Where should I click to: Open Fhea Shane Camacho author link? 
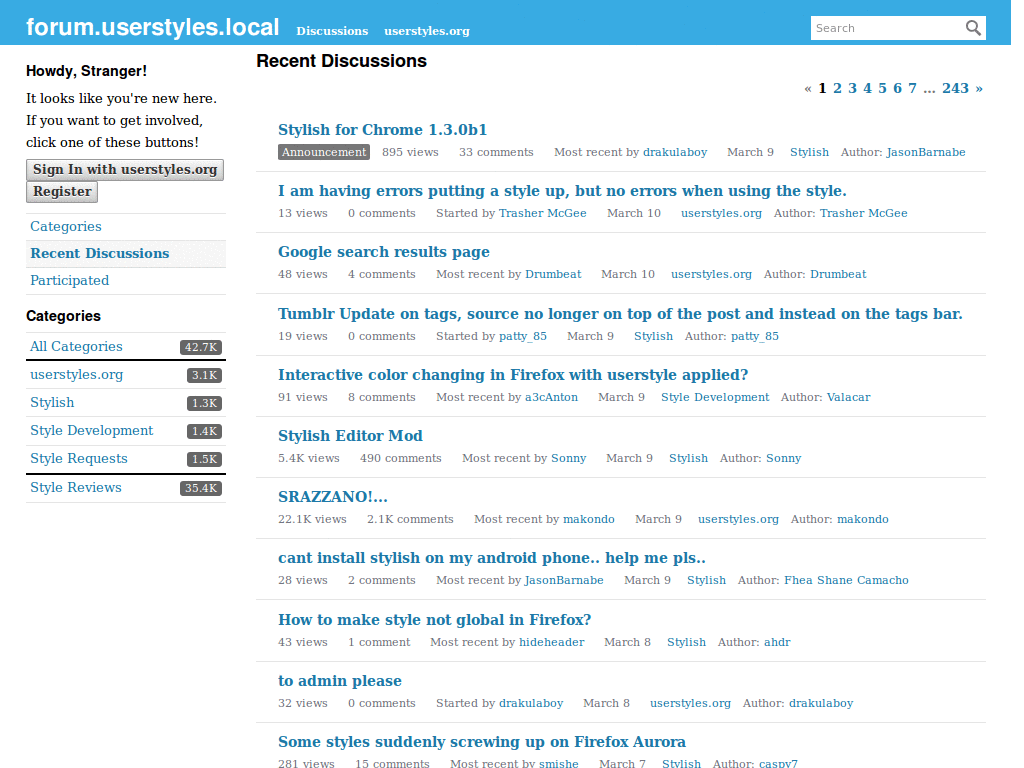[846, 581]
